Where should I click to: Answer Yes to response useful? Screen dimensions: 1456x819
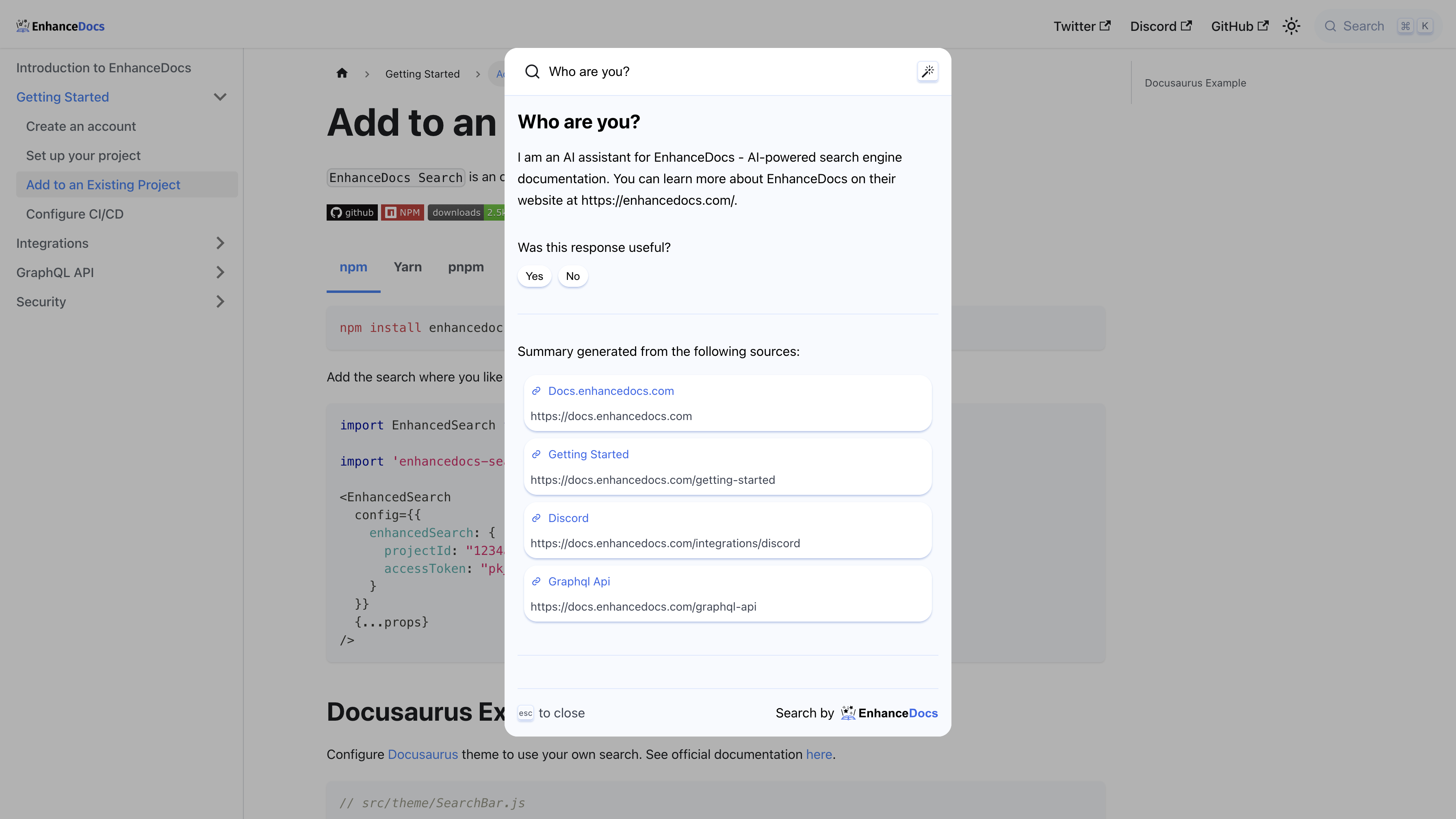(534, 276)
